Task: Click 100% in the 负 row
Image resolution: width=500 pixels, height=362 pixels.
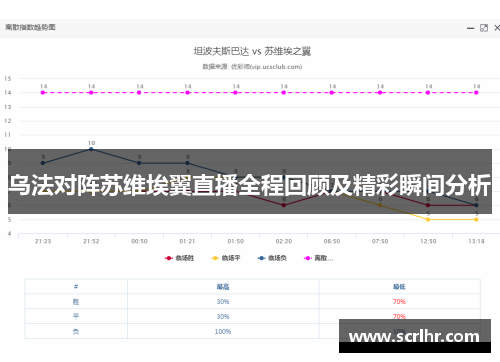Action: pyautogui.click(x=223, y=332)
